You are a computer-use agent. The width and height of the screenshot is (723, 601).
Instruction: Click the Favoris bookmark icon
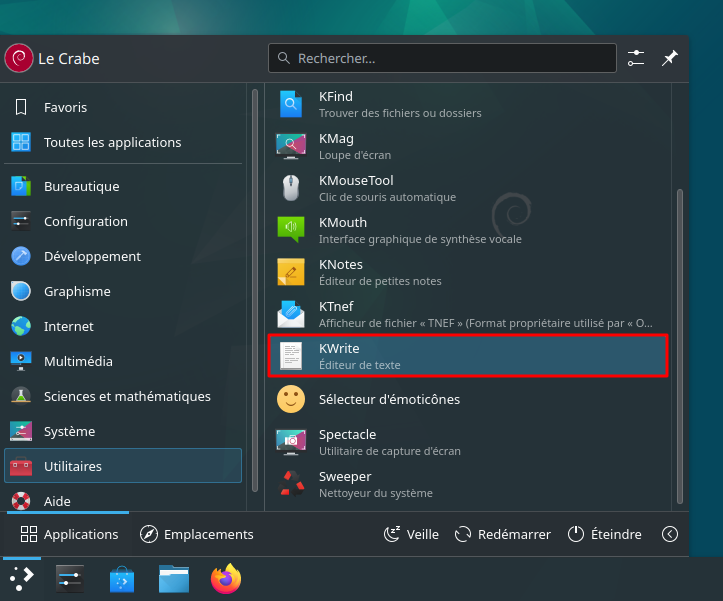click(21, 107)
